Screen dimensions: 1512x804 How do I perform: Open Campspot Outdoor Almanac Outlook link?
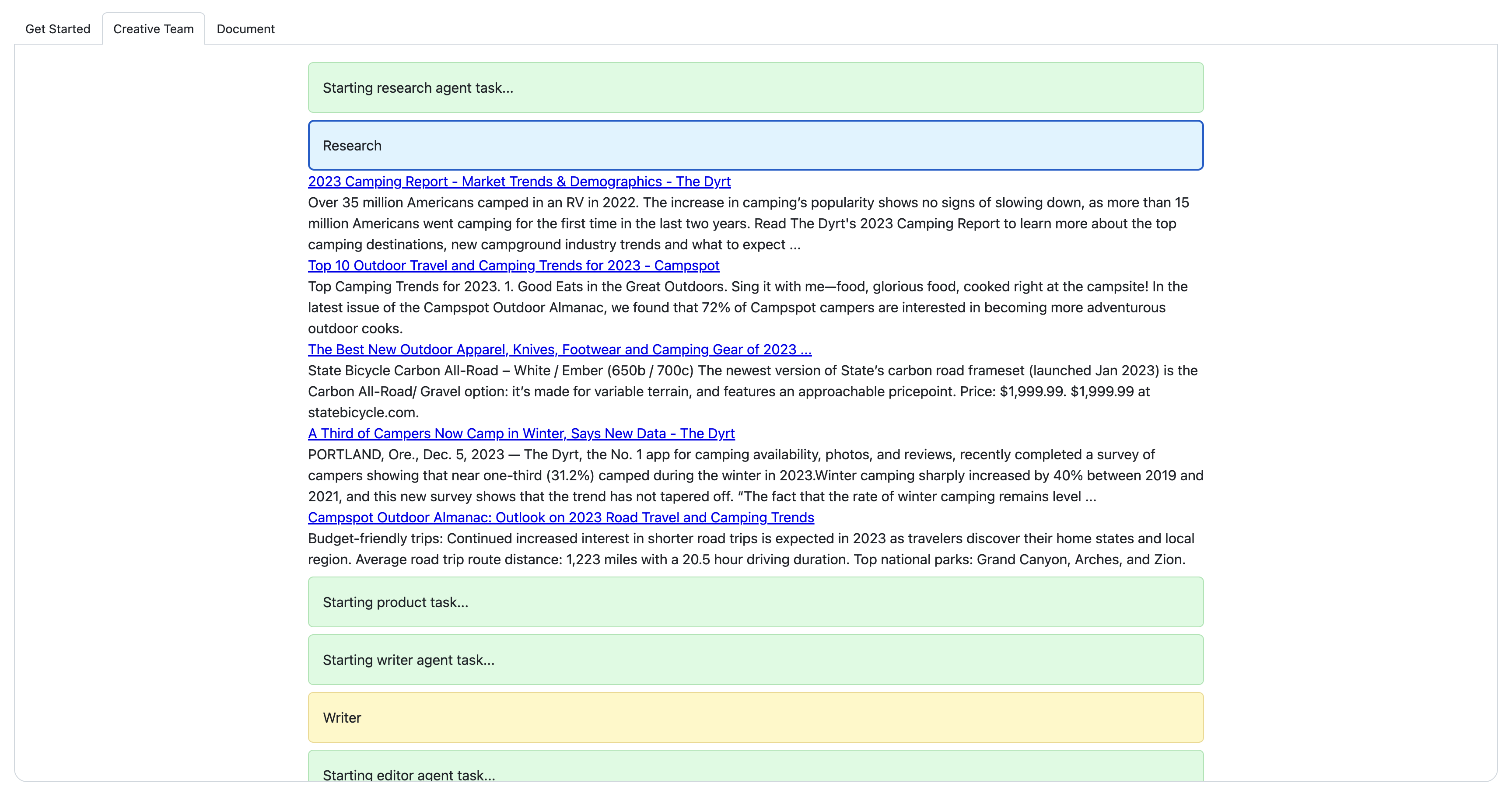560,517
